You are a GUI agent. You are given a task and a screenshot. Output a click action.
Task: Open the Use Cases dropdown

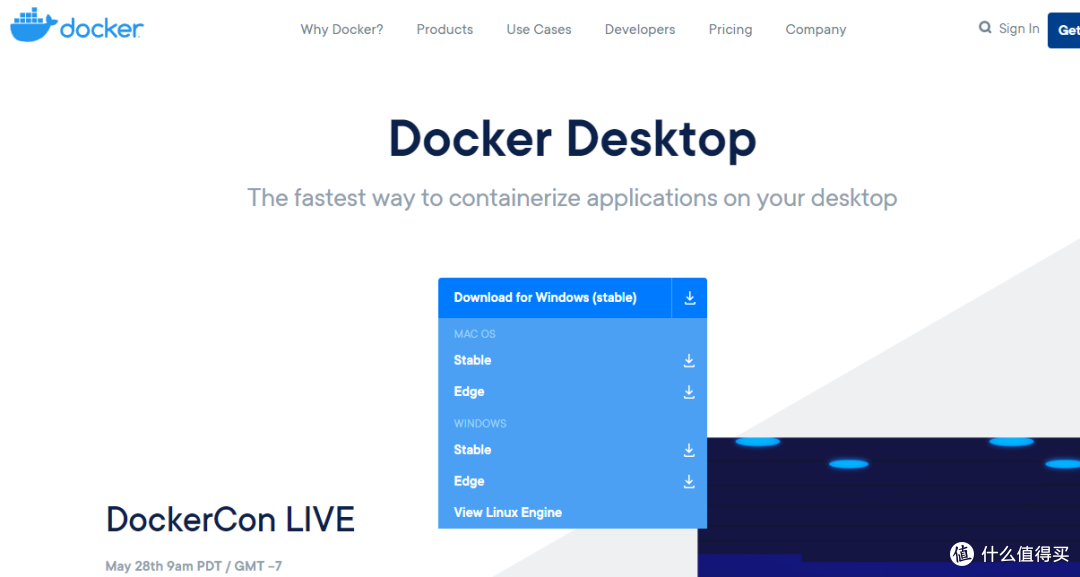(538, 29)
